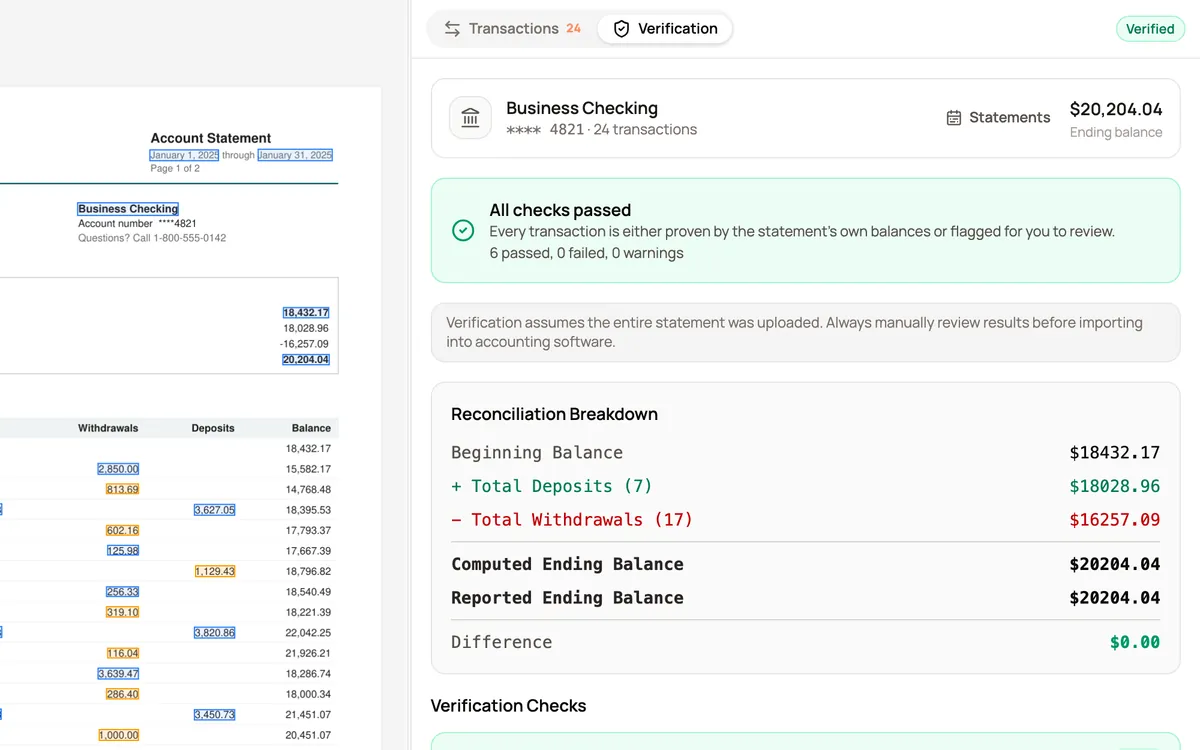This screenshot has height=750, width=1200.
Task: Select withdrawal amount 125.98
Action: coord(122,551)
